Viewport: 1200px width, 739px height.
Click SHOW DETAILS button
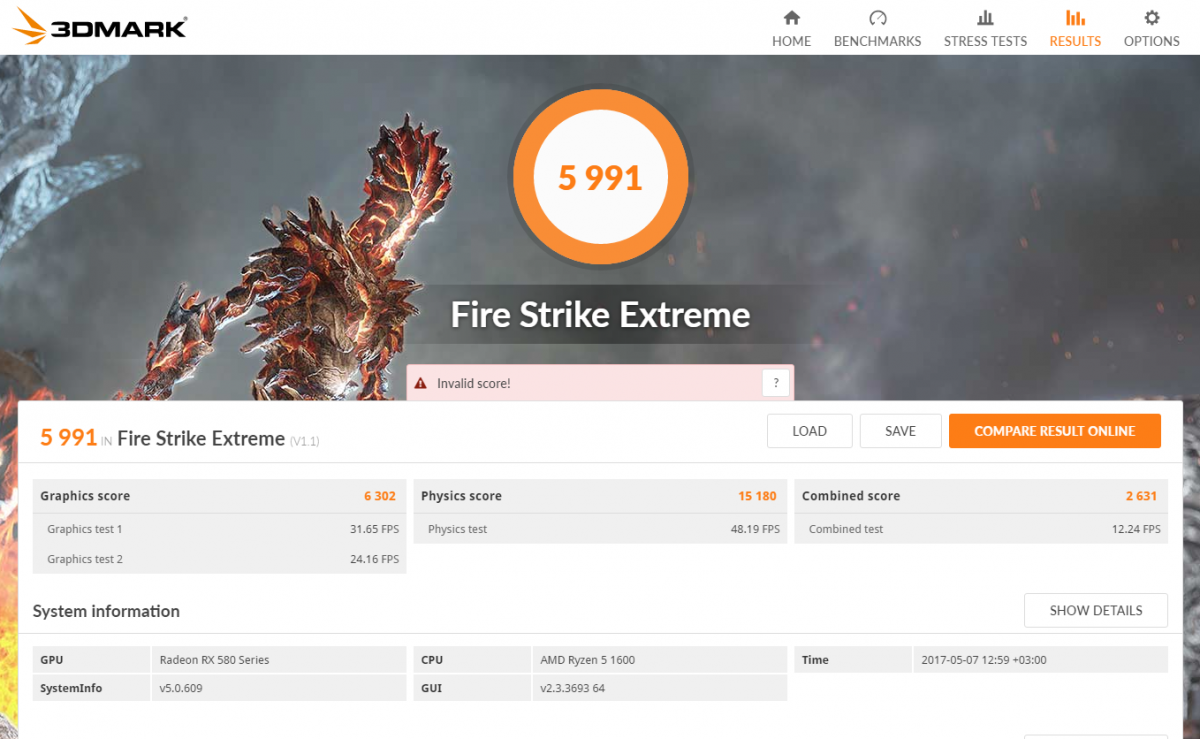pyautogui.click(x=1095, y=610)
